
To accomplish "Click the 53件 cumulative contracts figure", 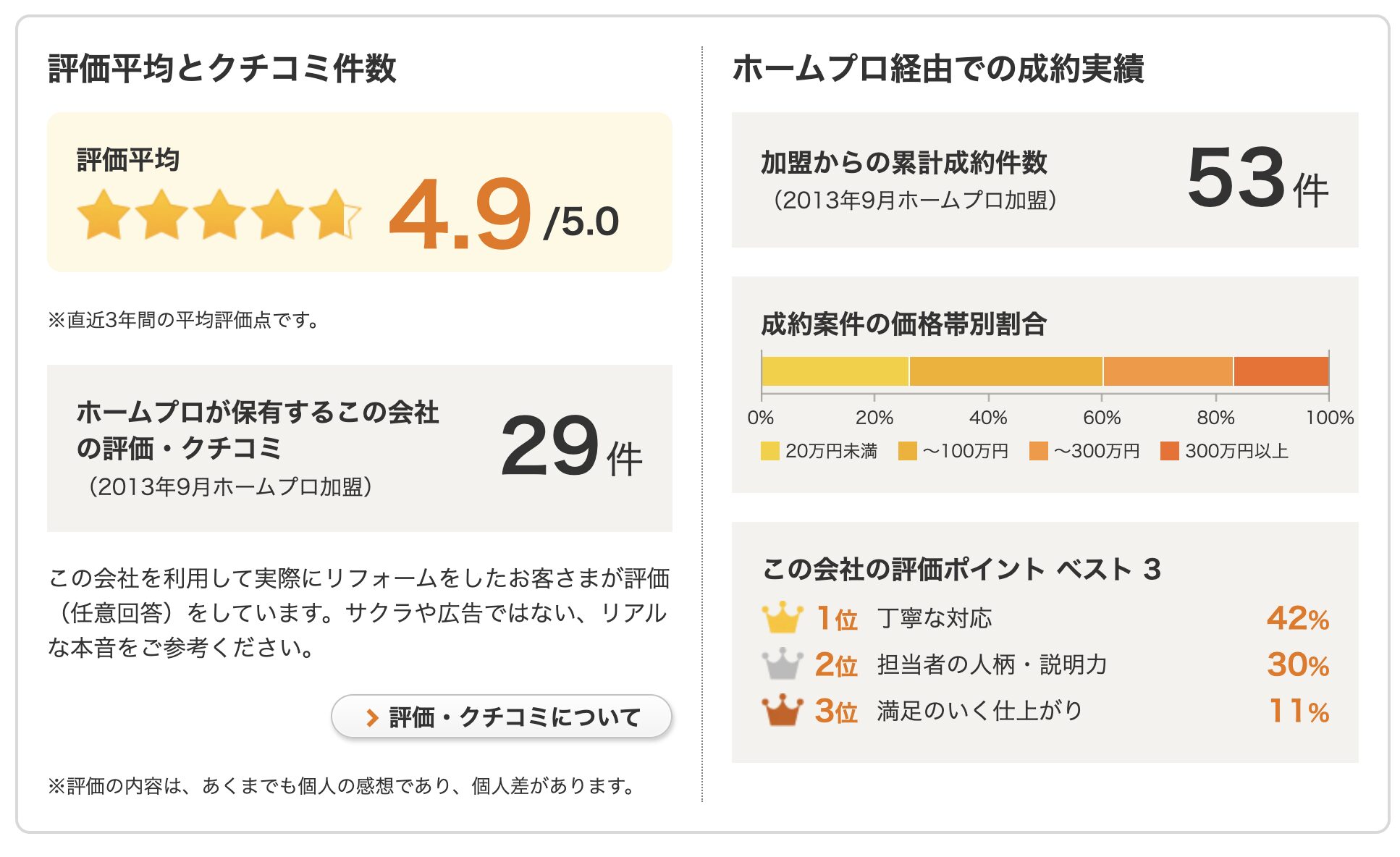I will (1257, 178).
